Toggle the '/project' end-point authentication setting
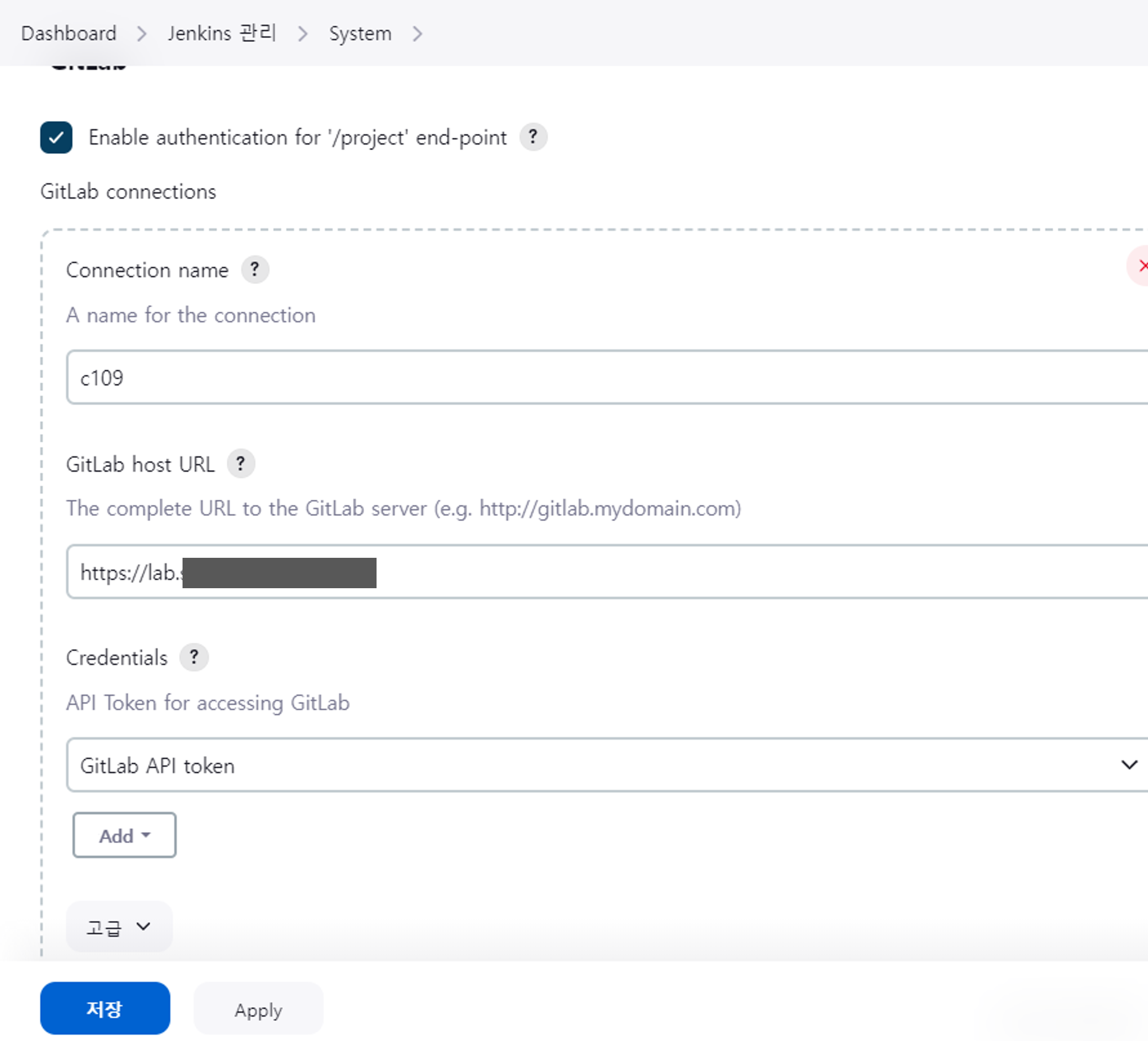 point(56,137)
